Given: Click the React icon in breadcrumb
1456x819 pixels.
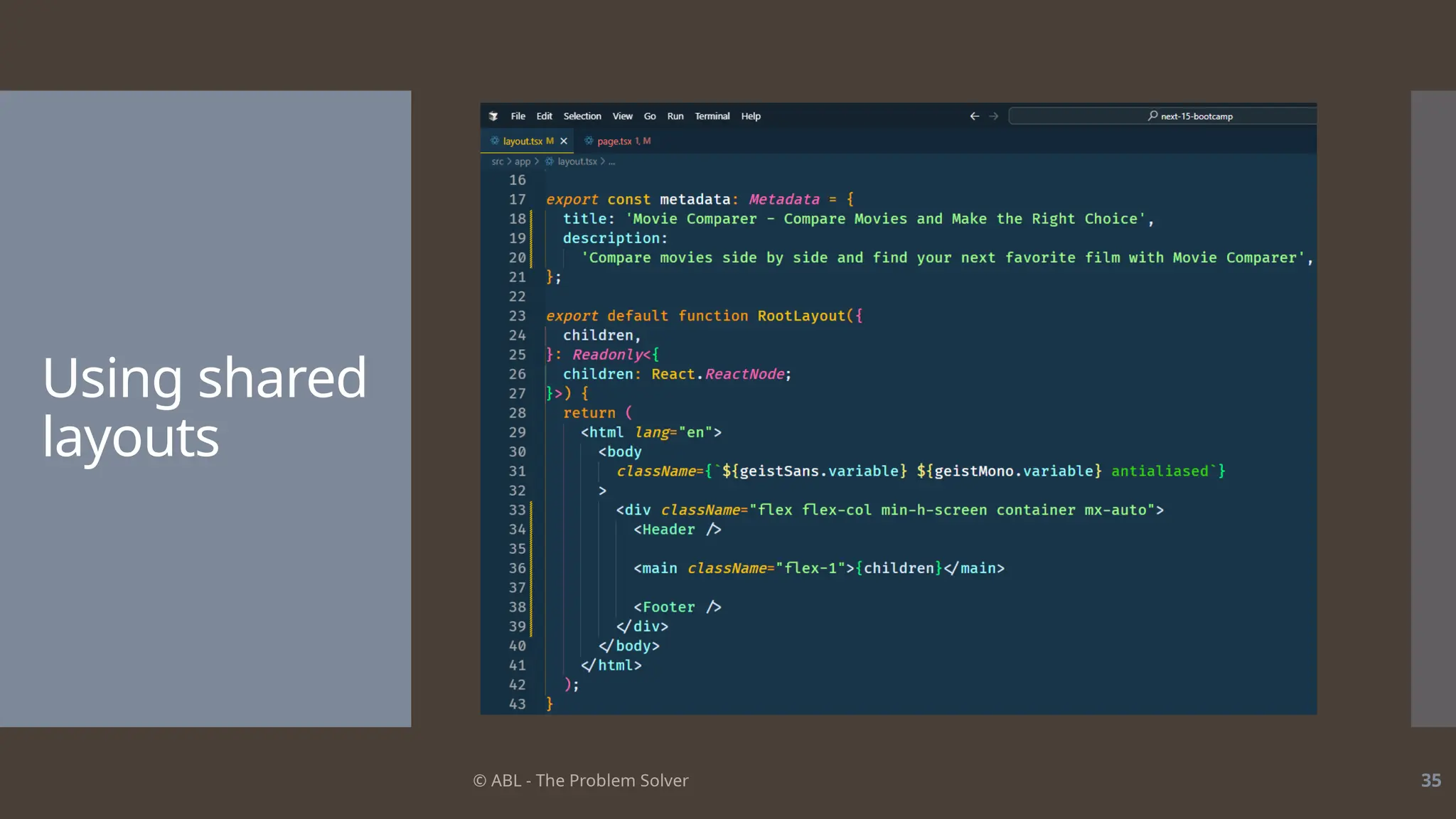Looking at the screenshot, I should pos(549,161).
